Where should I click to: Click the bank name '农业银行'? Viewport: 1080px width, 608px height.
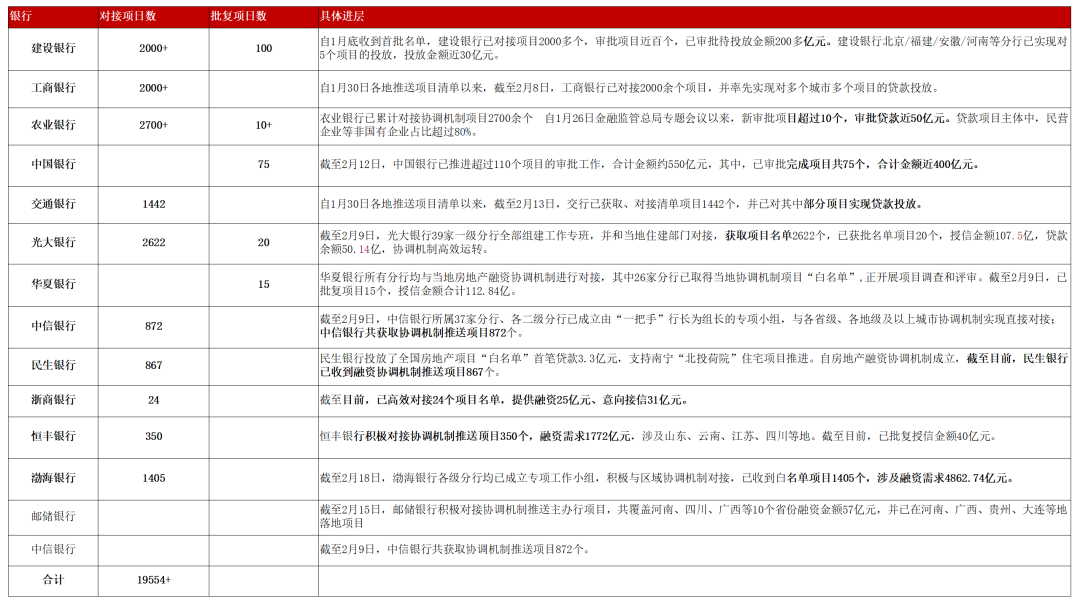tap(53, 125)
